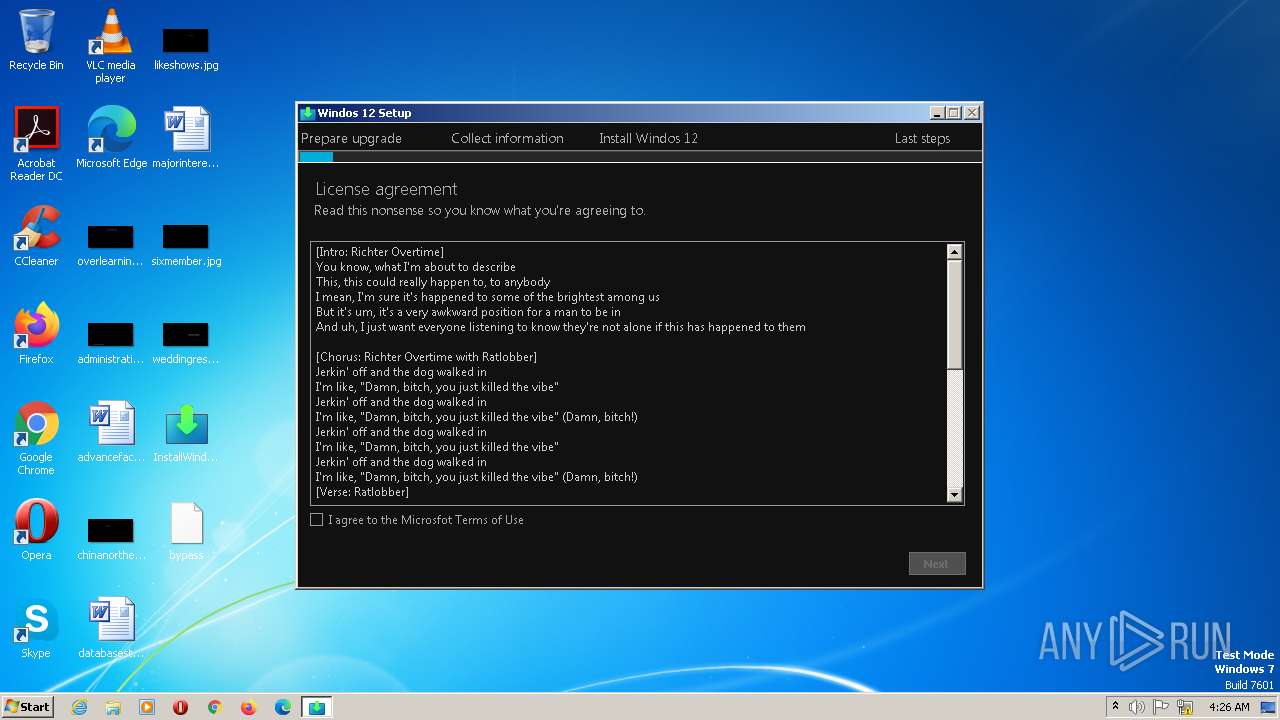This screenshot has width=1280, height=720.
Task: Click the 'Last steps' step label
Action: click(x=922, y=138)
